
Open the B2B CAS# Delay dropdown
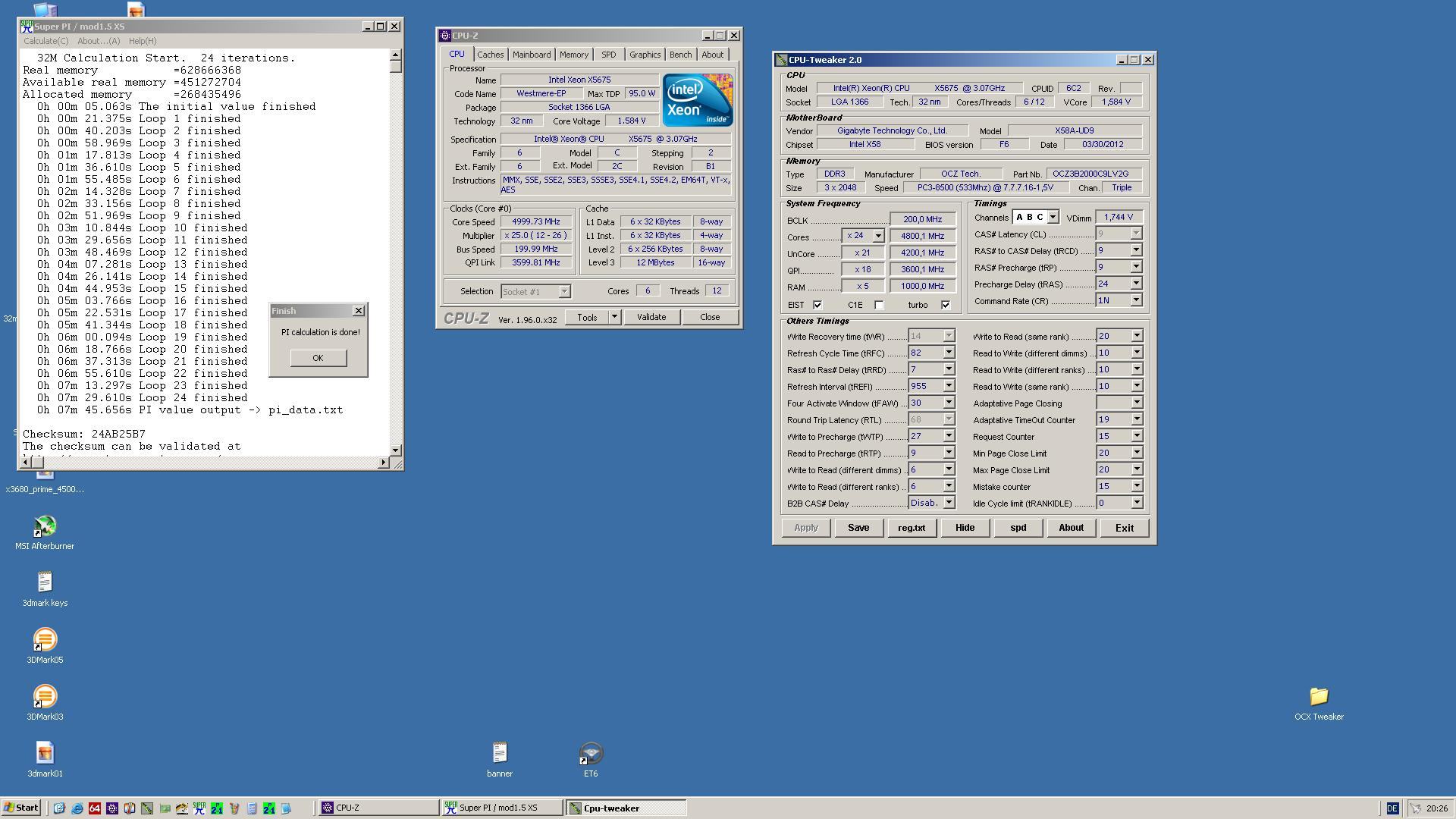click(x=949, y=503)
